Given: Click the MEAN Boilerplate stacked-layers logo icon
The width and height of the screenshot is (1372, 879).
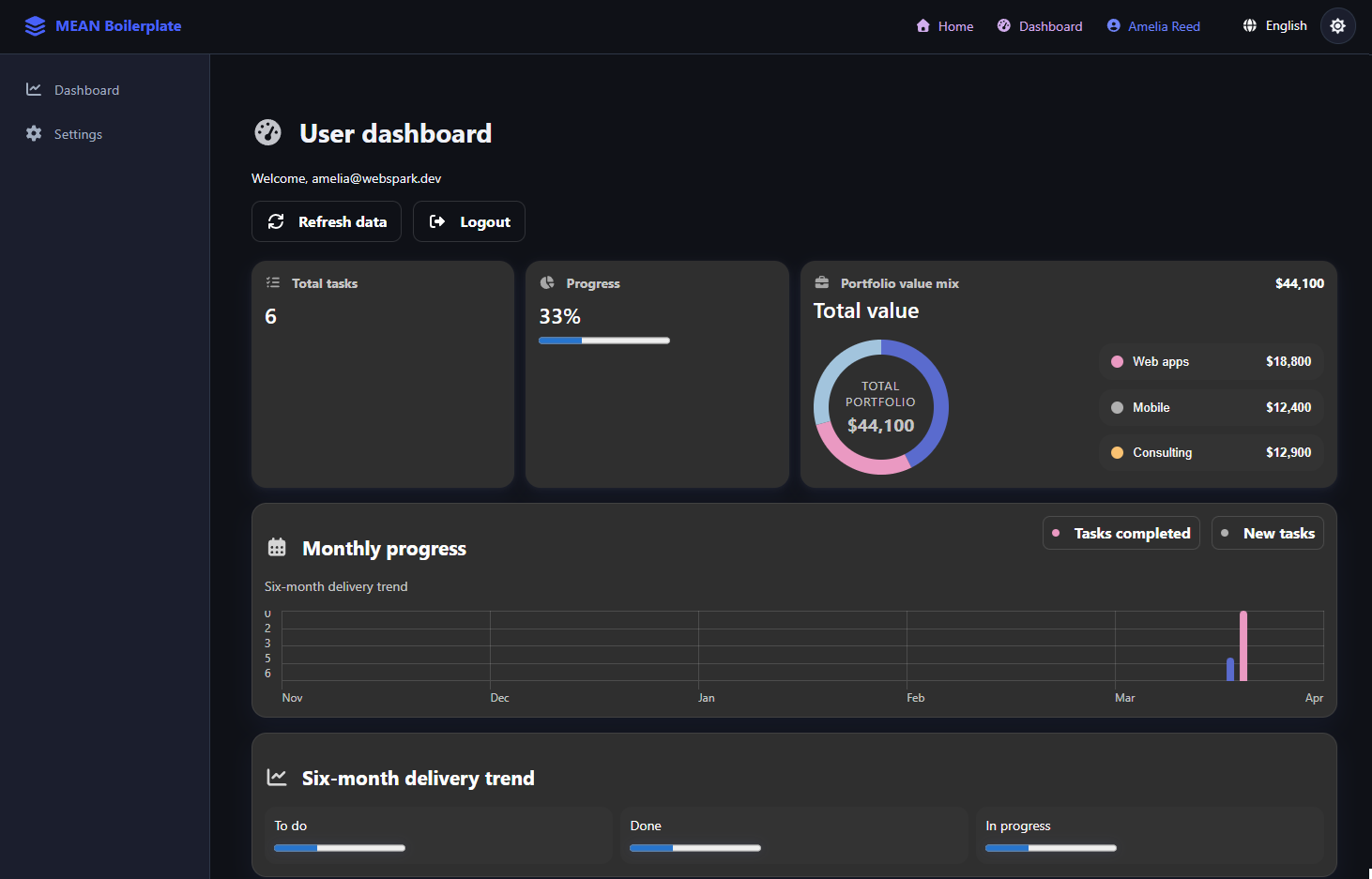Looking at the screenshot, I should pos(35,26).
